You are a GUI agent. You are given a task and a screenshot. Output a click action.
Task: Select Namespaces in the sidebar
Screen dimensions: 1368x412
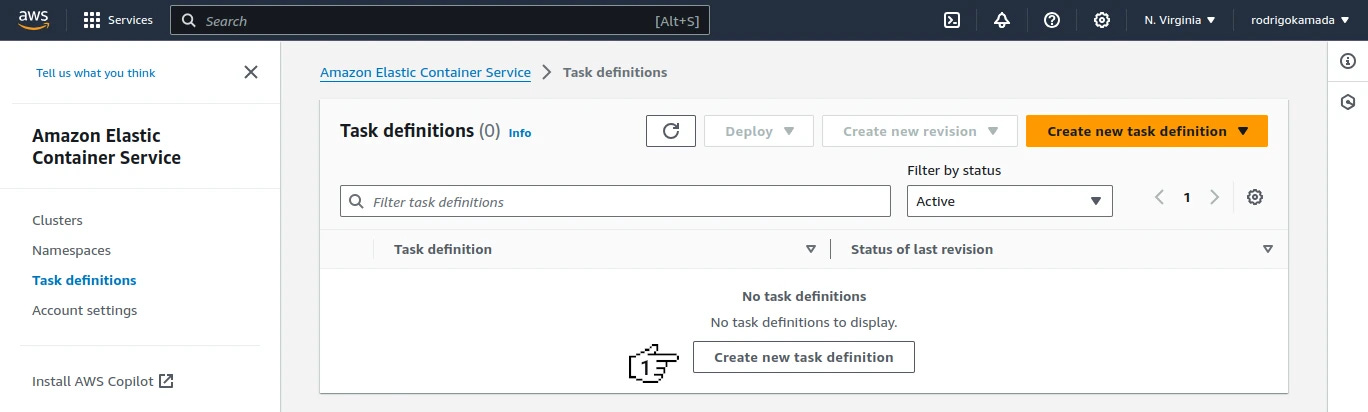(71, 250)
